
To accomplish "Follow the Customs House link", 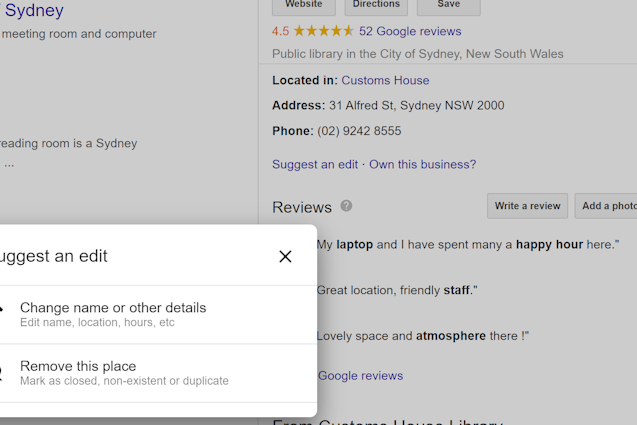I will point(385,80).
